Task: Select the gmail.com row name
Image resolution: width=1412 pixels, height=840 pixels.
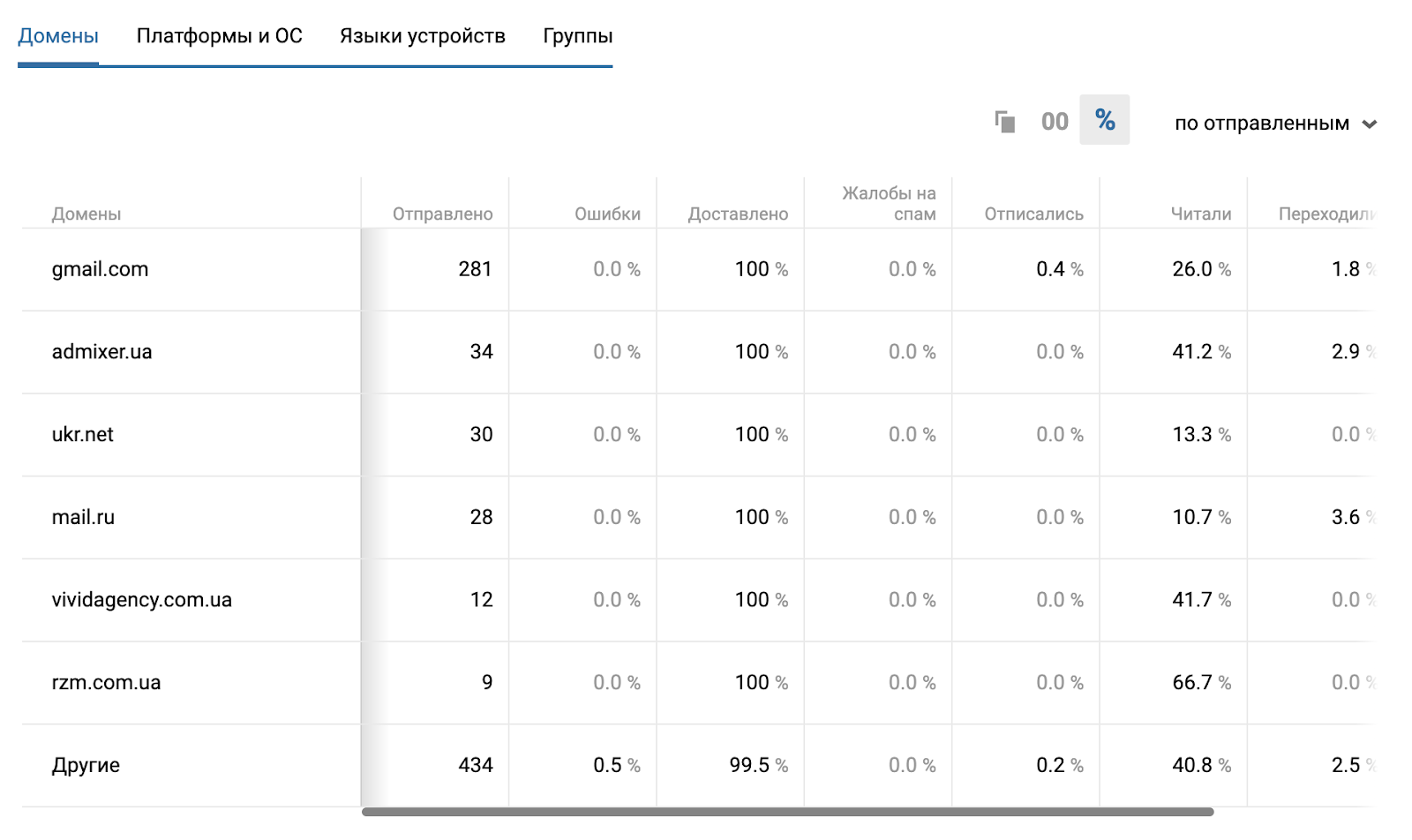Action: click(100, 269)
